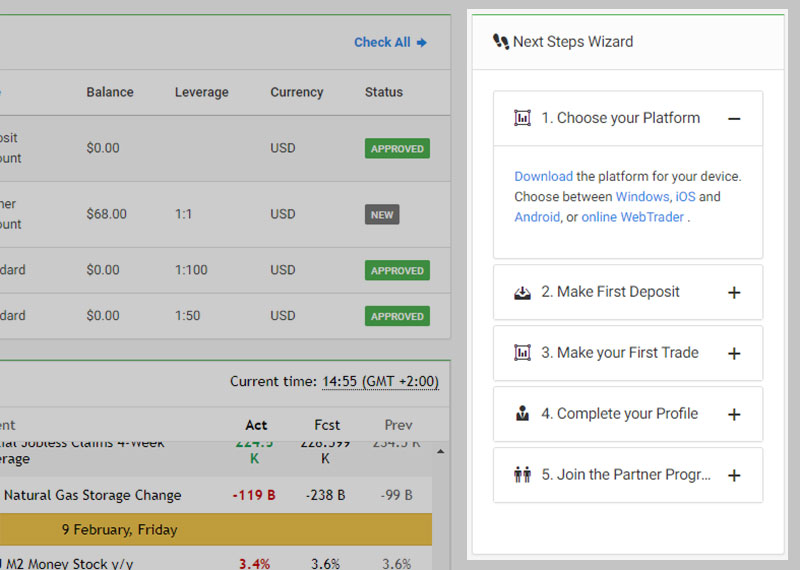The image size is (800, 570).
Task: Click the chart icon next to Choose your Platform
Action: coord(522,118)
